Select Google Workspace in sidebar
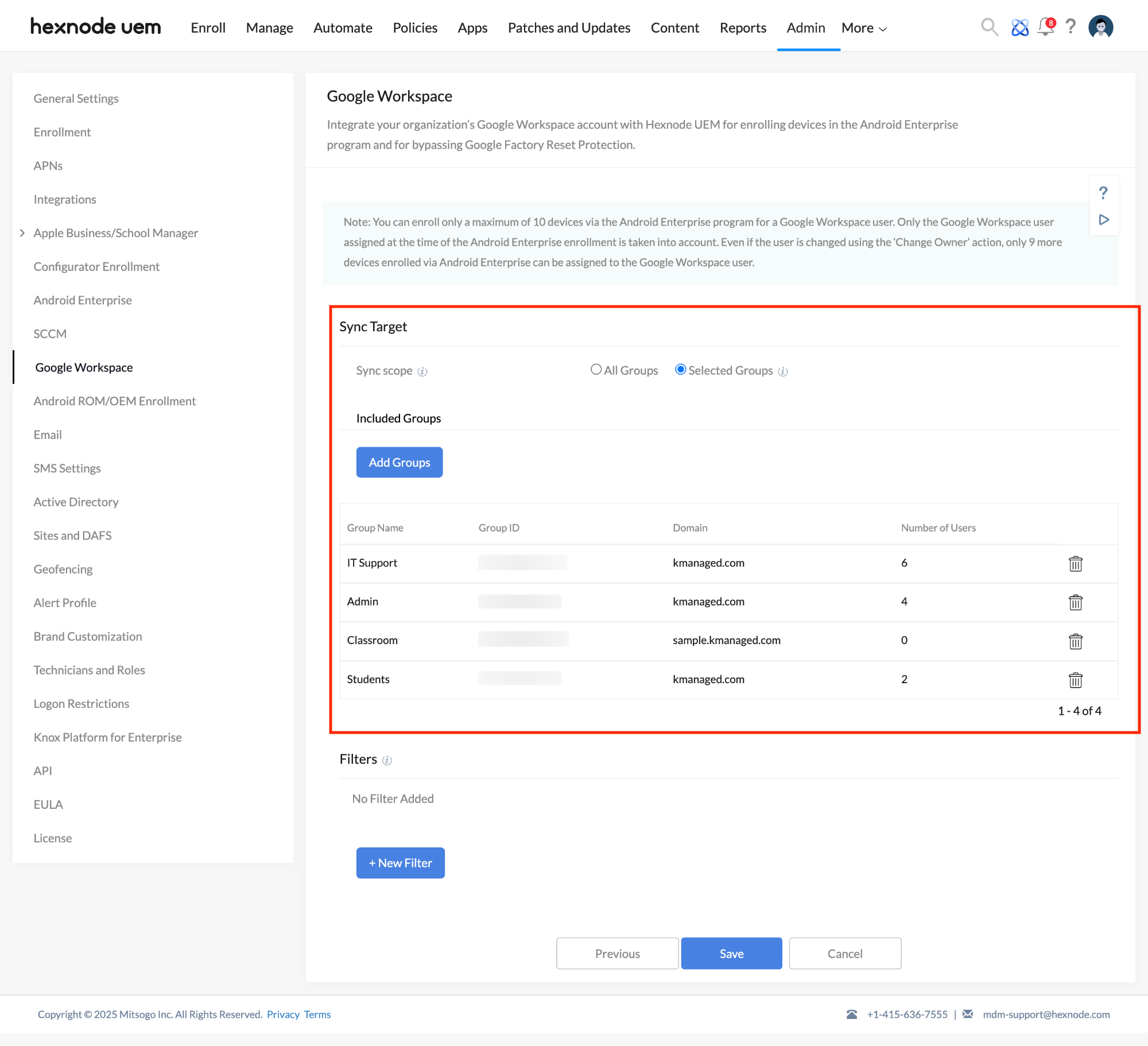This screenshot has width=1148, height=1046. (x=84, y=367)
